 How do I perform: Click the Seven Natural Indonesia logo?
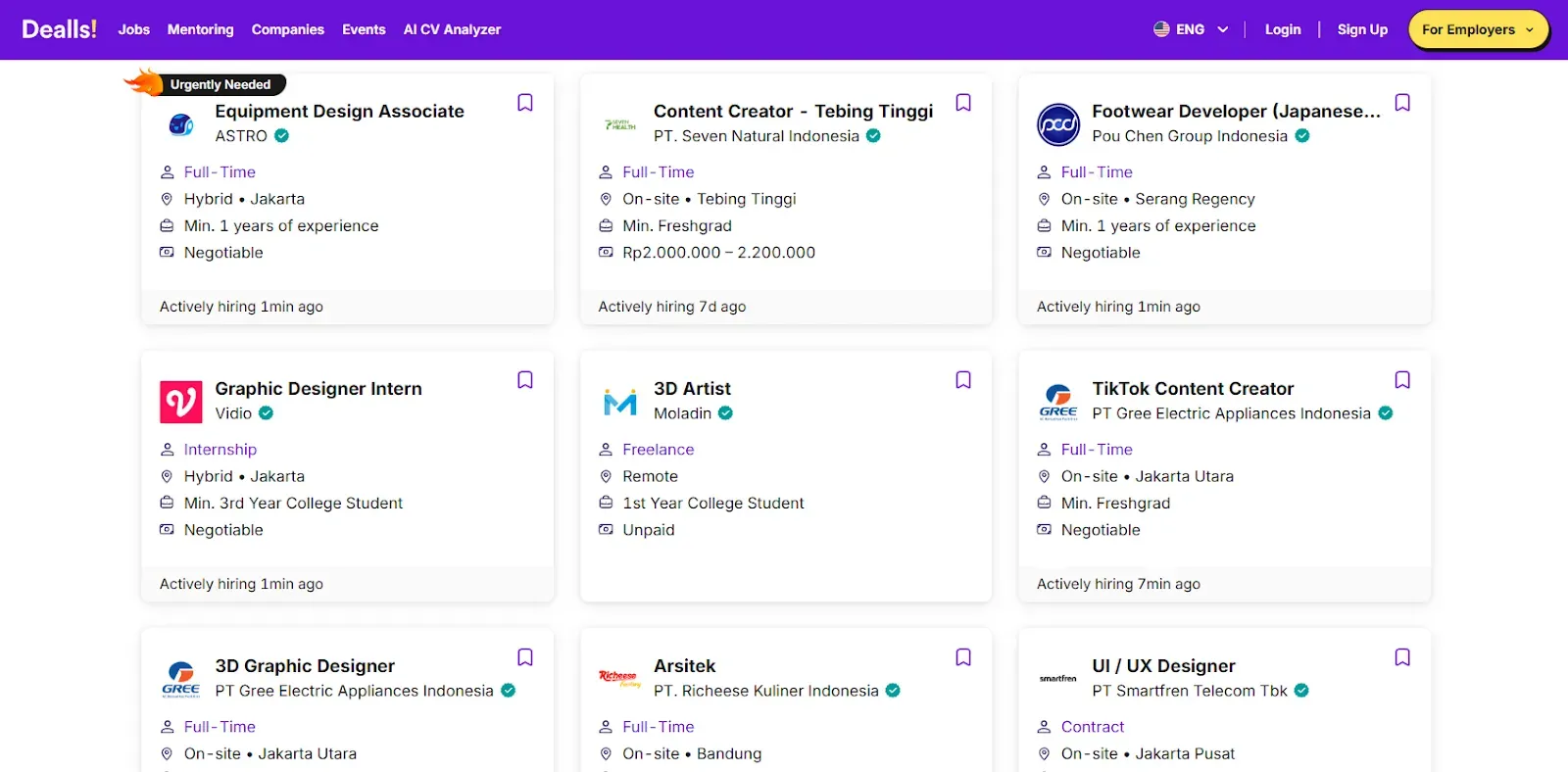tap(620, 124)
